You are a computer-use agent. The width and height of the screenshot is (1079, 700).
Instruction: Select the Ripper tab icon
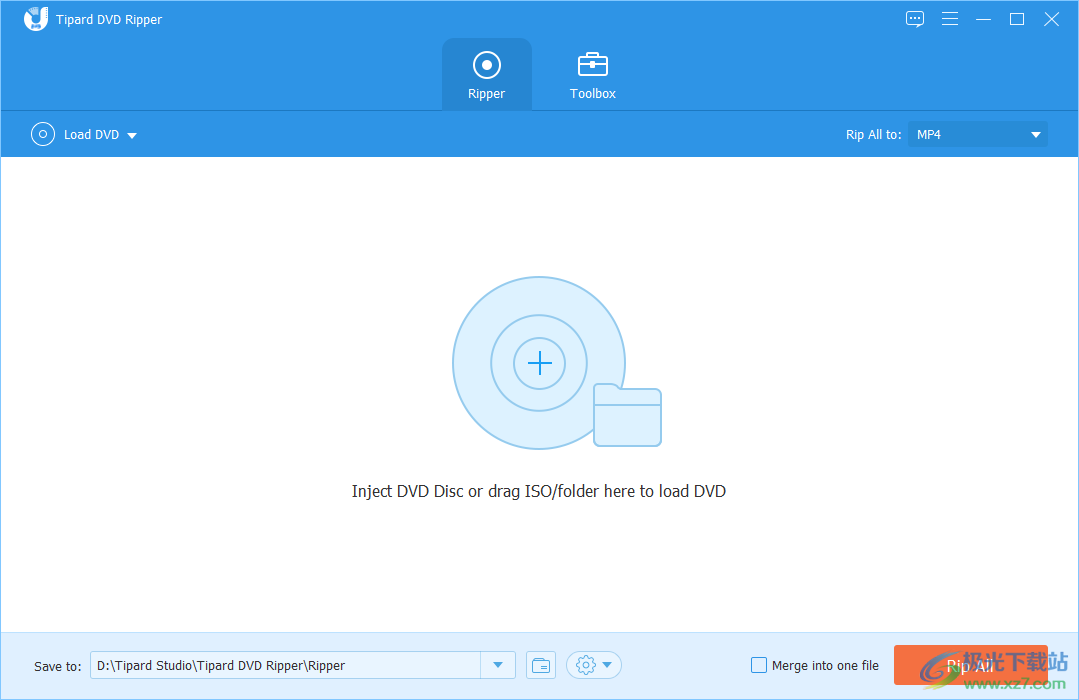coord(487,64)
